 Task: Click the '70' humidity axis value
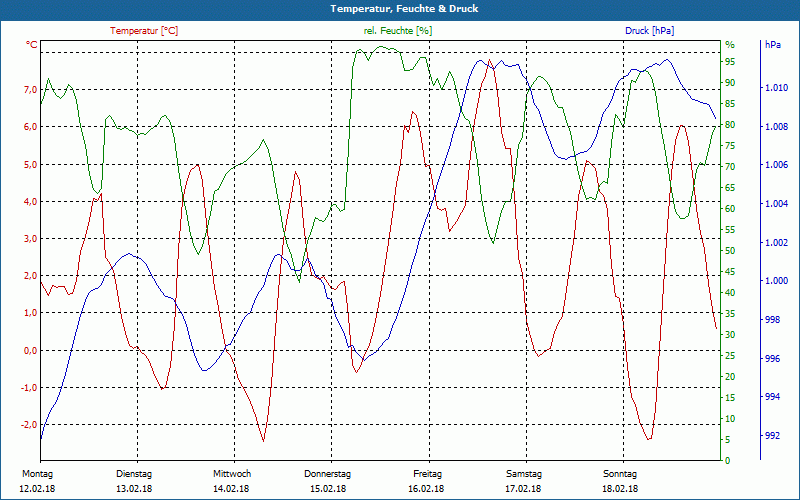coord(730,167)
